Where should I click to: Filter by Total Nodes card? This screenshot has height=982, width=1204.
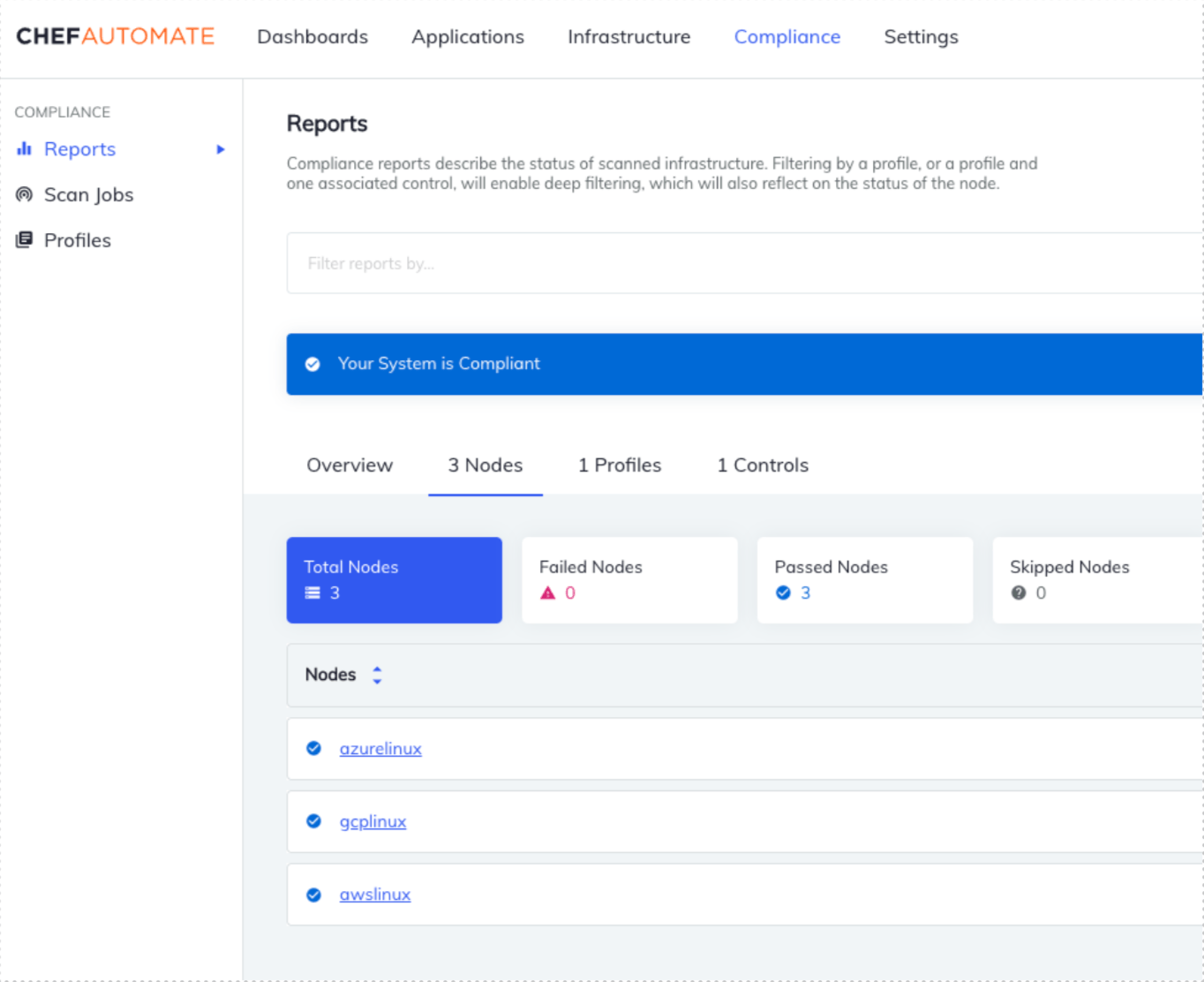click(394, 580)
